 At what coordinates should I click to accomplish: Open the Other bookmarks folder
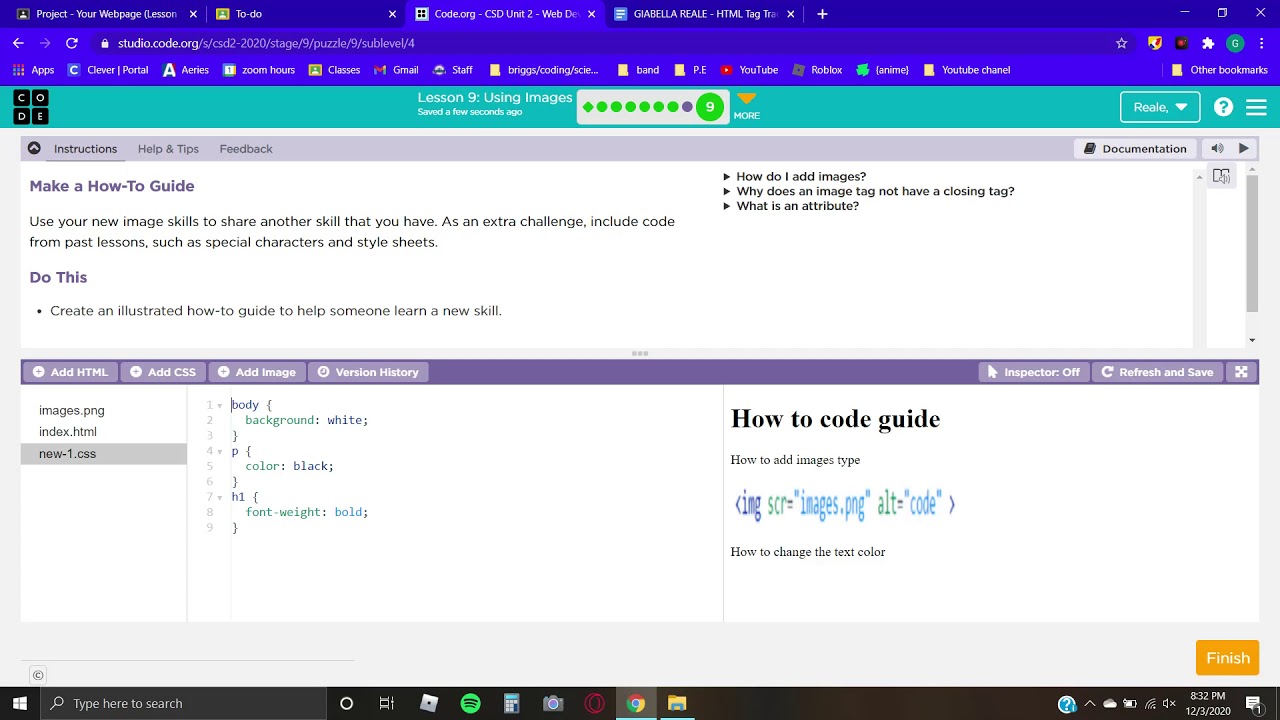(x=1219, y=70)
